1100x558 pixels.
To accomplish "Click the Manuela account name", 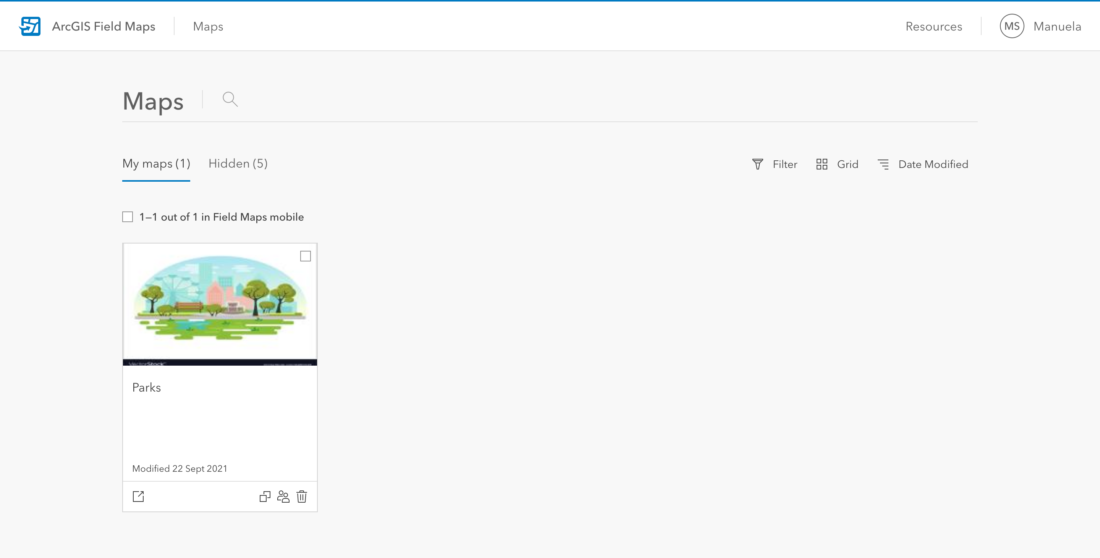I will click(x=1057, y=27).
